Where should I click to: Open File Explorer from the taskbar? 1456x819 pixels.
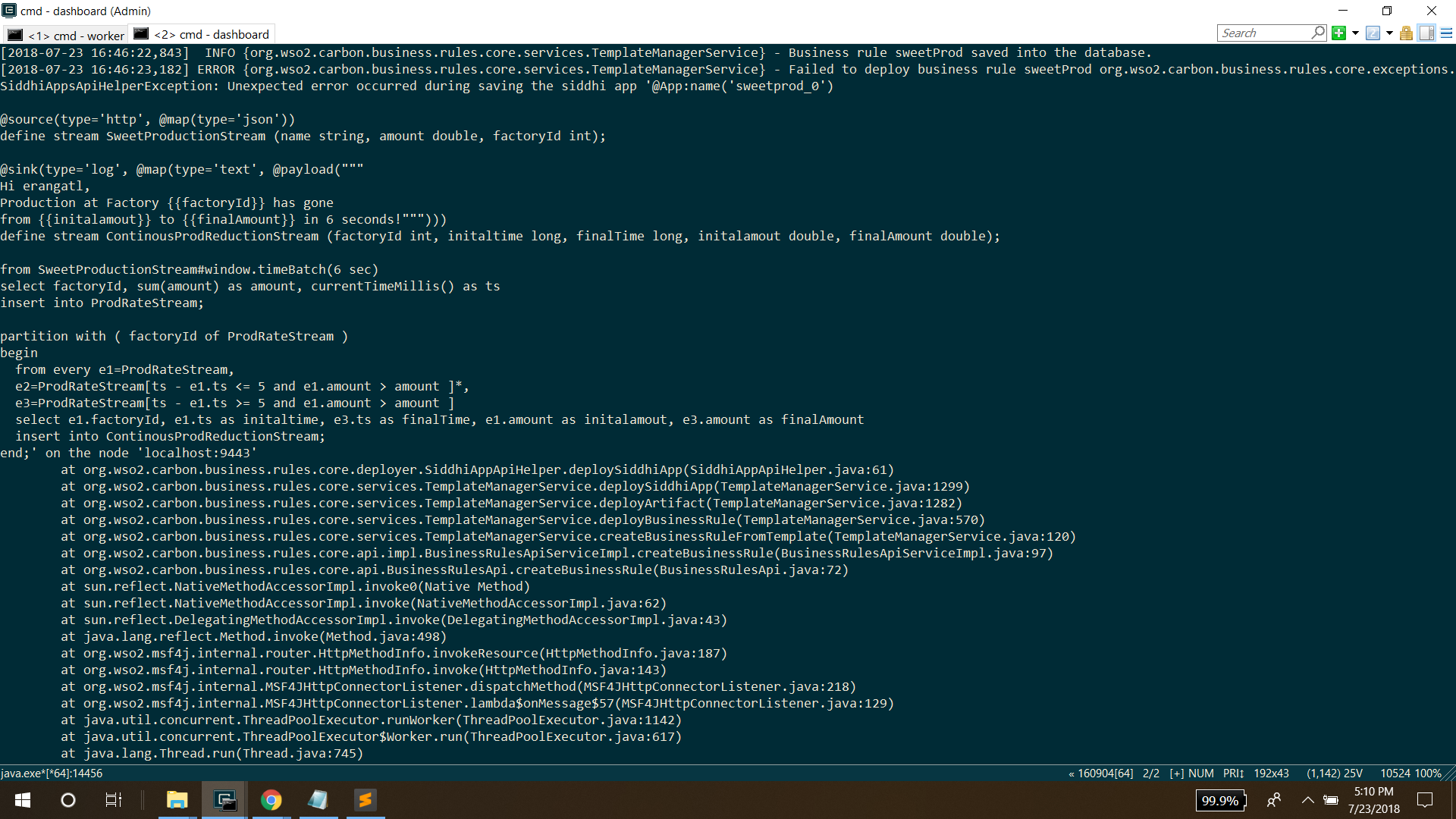point(177,800)
